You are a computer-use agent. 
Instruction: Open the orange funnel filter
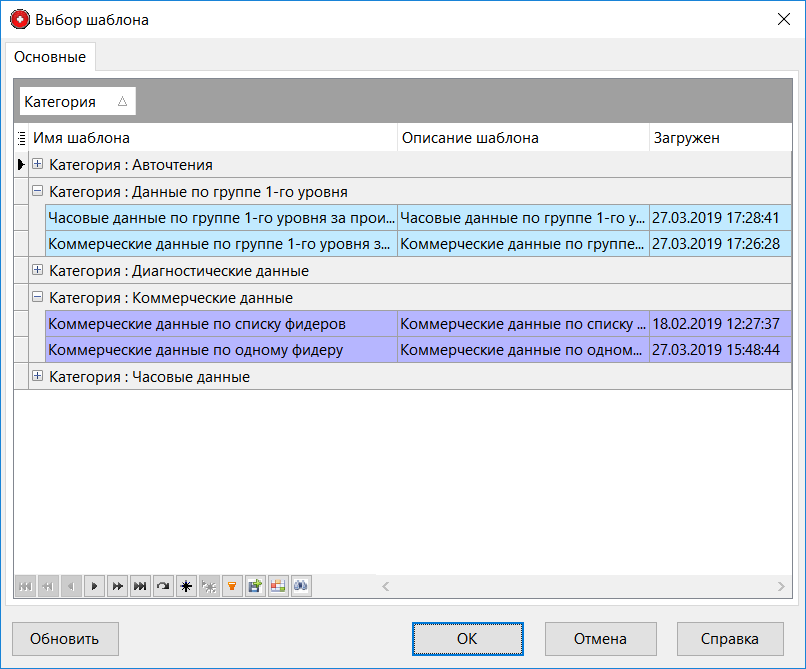click(x=231, y=587)
